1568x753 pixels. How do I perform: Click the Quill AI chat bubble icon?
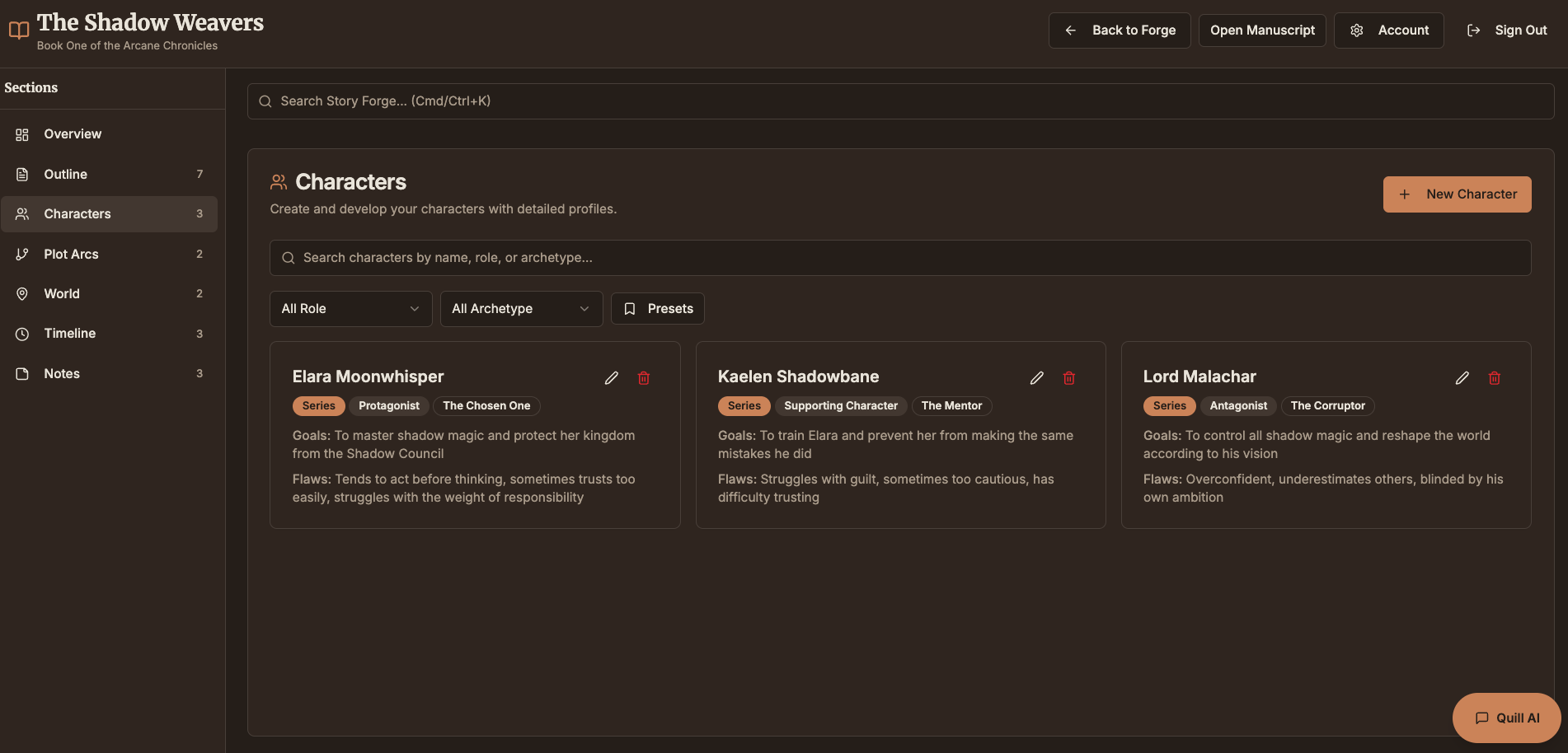(1482, 718)
